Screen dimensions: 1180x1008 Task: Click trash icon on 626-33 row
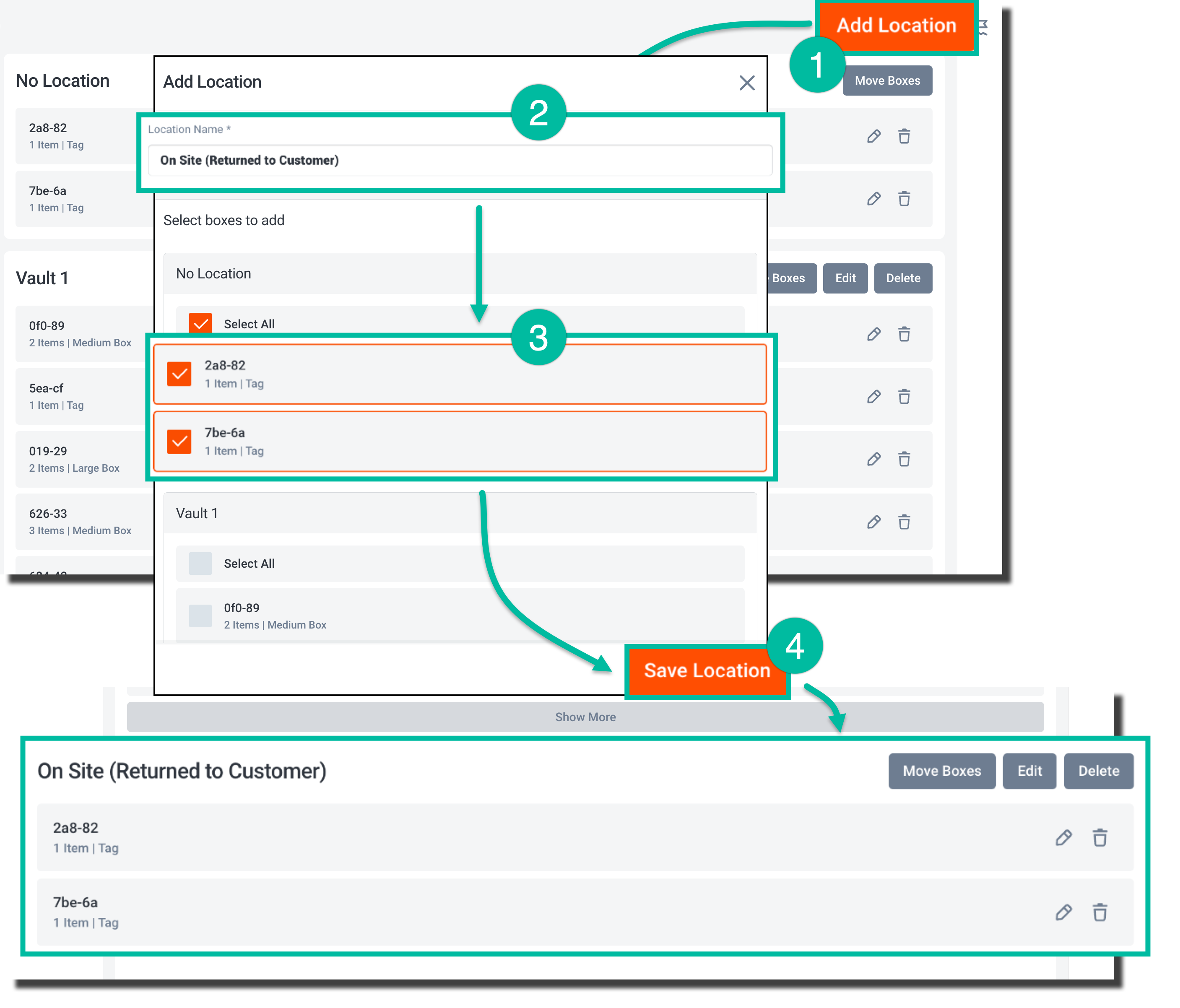point(904,522)
